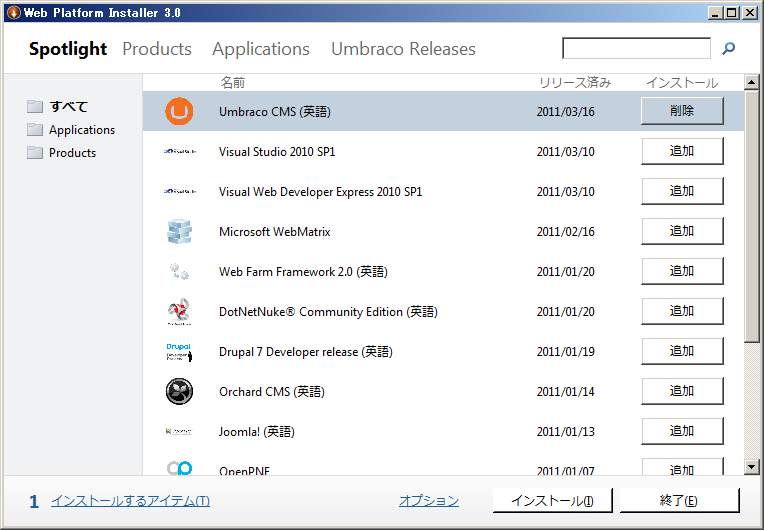Select Microsoft WebMatrix name text
The width and height of the screenshot is (764, 530).
[x=275, y=232]
